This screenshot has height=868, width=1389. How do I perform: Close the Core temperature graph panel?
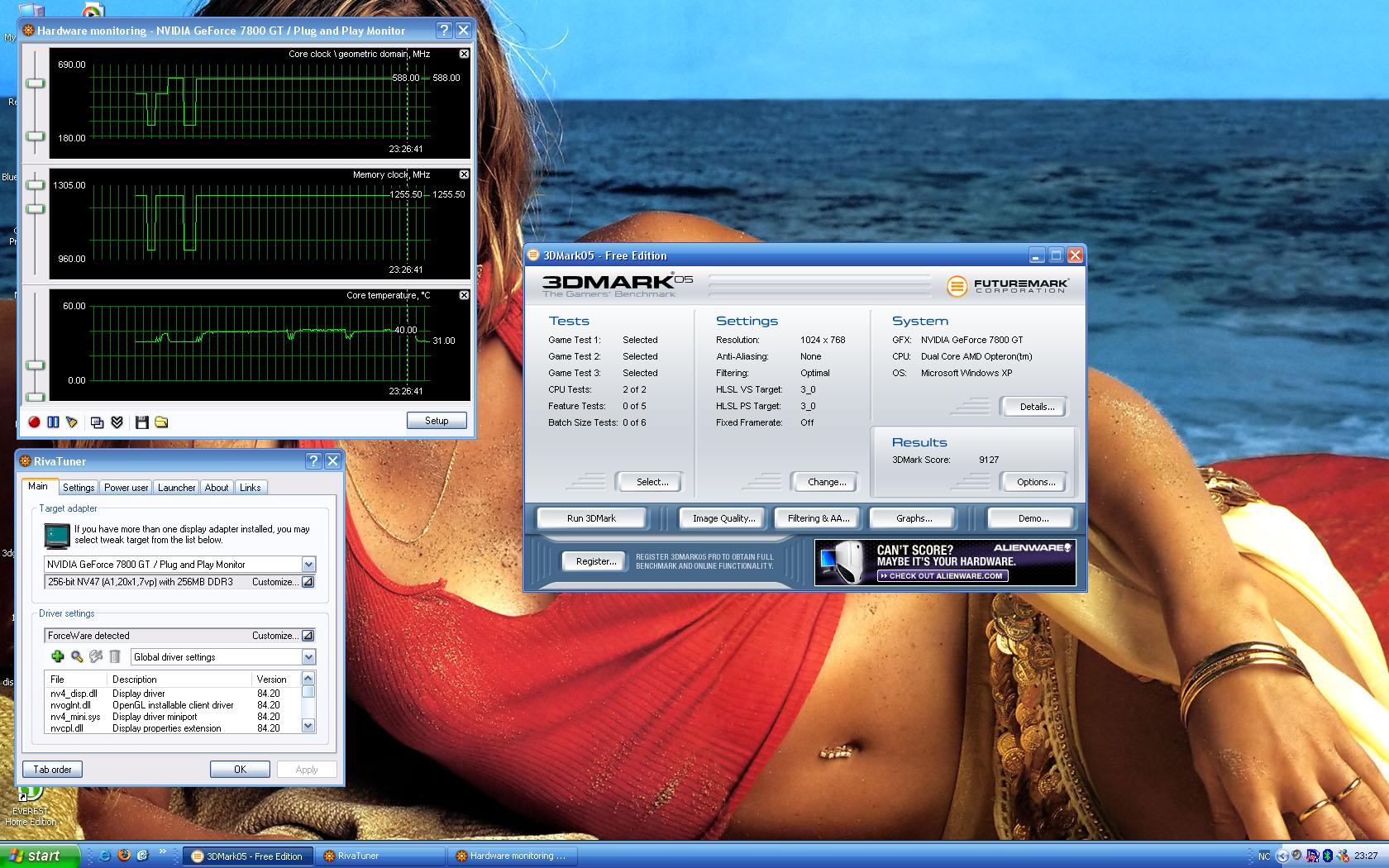pos(464,295)
